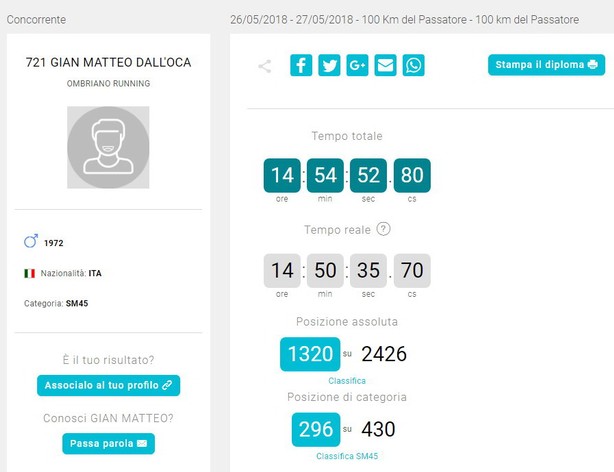
Task: Click the Passa parola button
Action: click(108, 443)
